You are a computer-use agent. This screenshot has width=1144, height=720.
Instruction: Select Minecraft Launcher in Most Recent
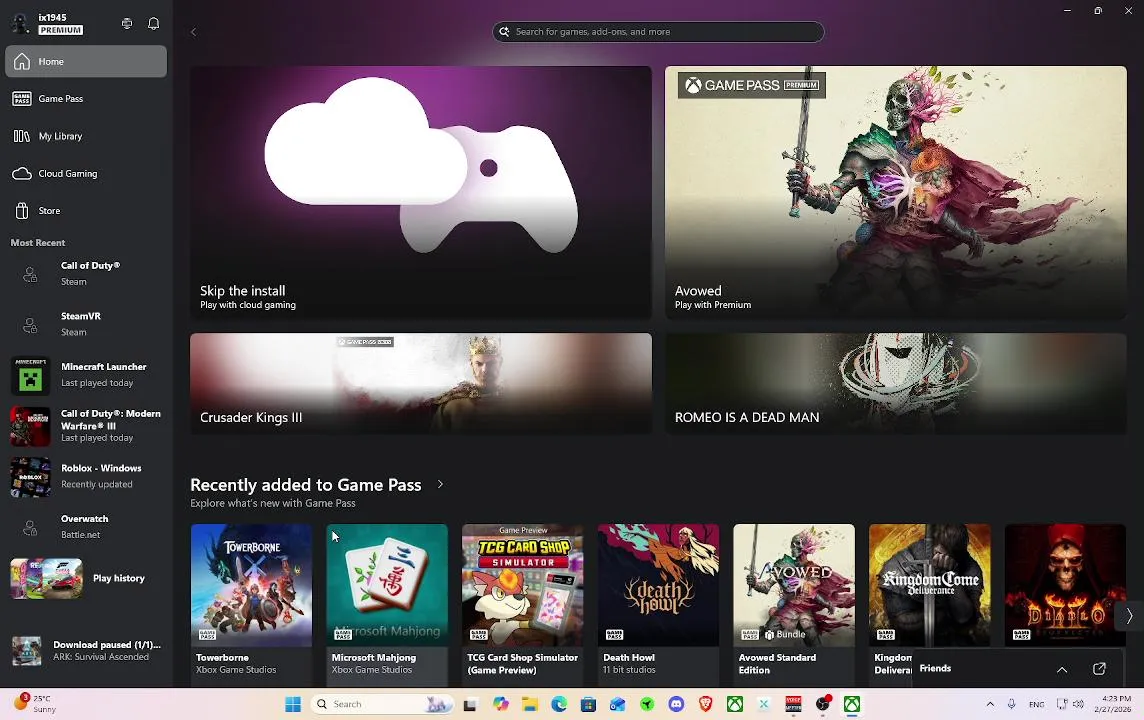pos(86,375)
